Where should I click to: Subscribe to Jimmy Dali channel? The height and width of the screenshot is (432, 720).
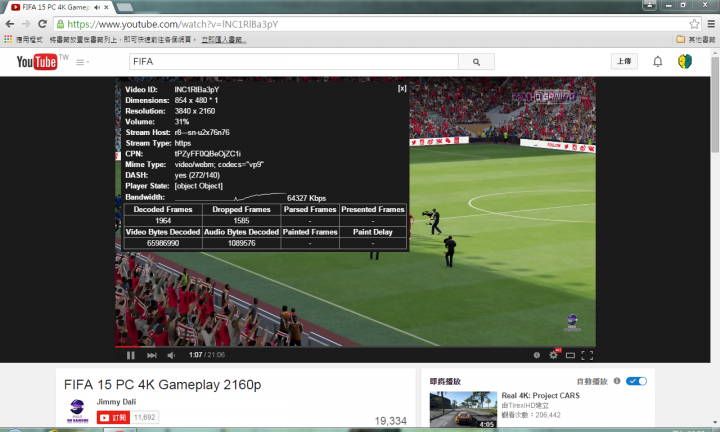pos(113,417)
